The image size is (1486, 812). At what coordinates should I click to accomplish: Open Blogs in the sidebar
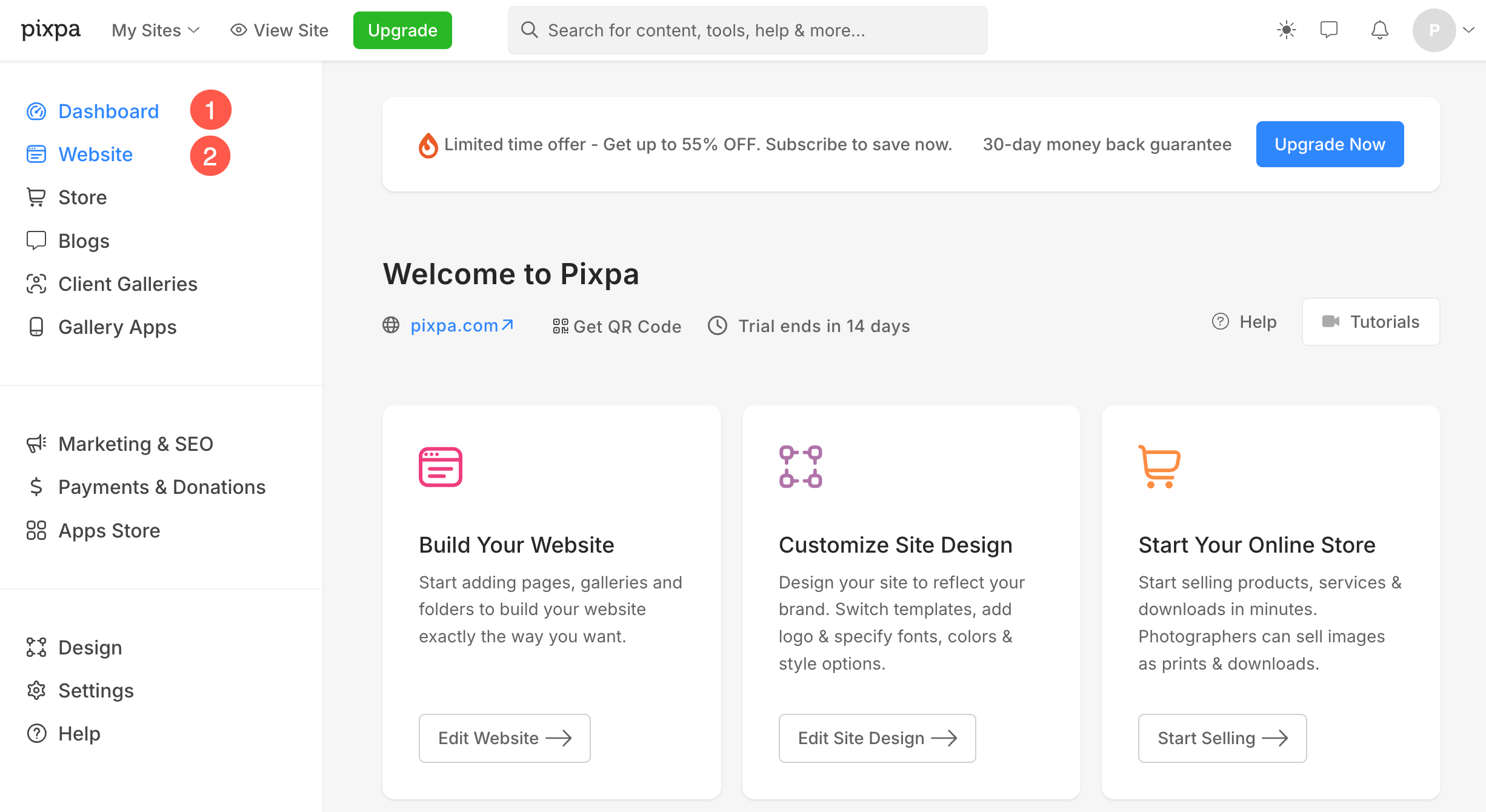click(x=84, y=241)
